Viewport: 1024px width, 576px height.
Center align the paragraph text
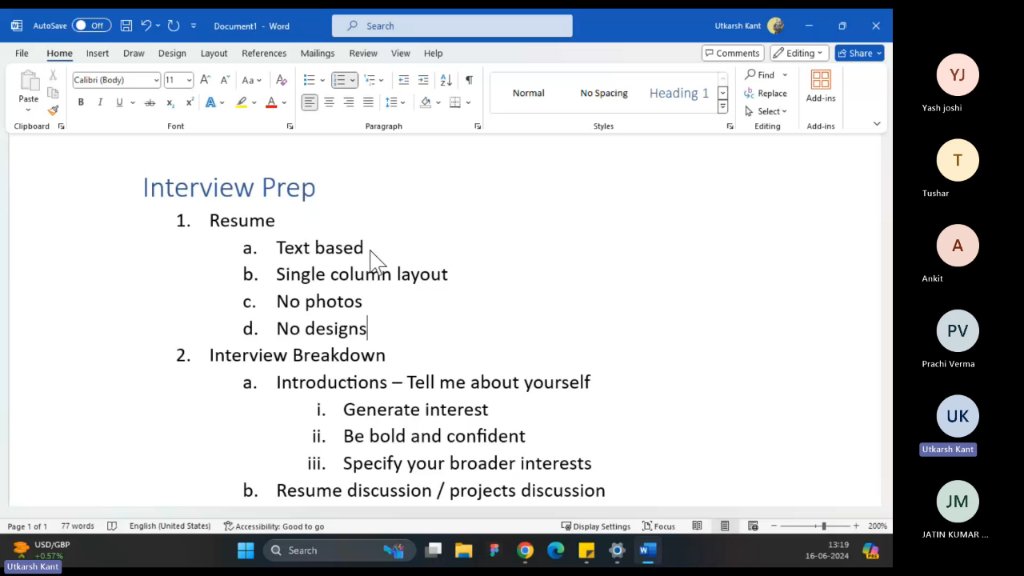(329, 103)
